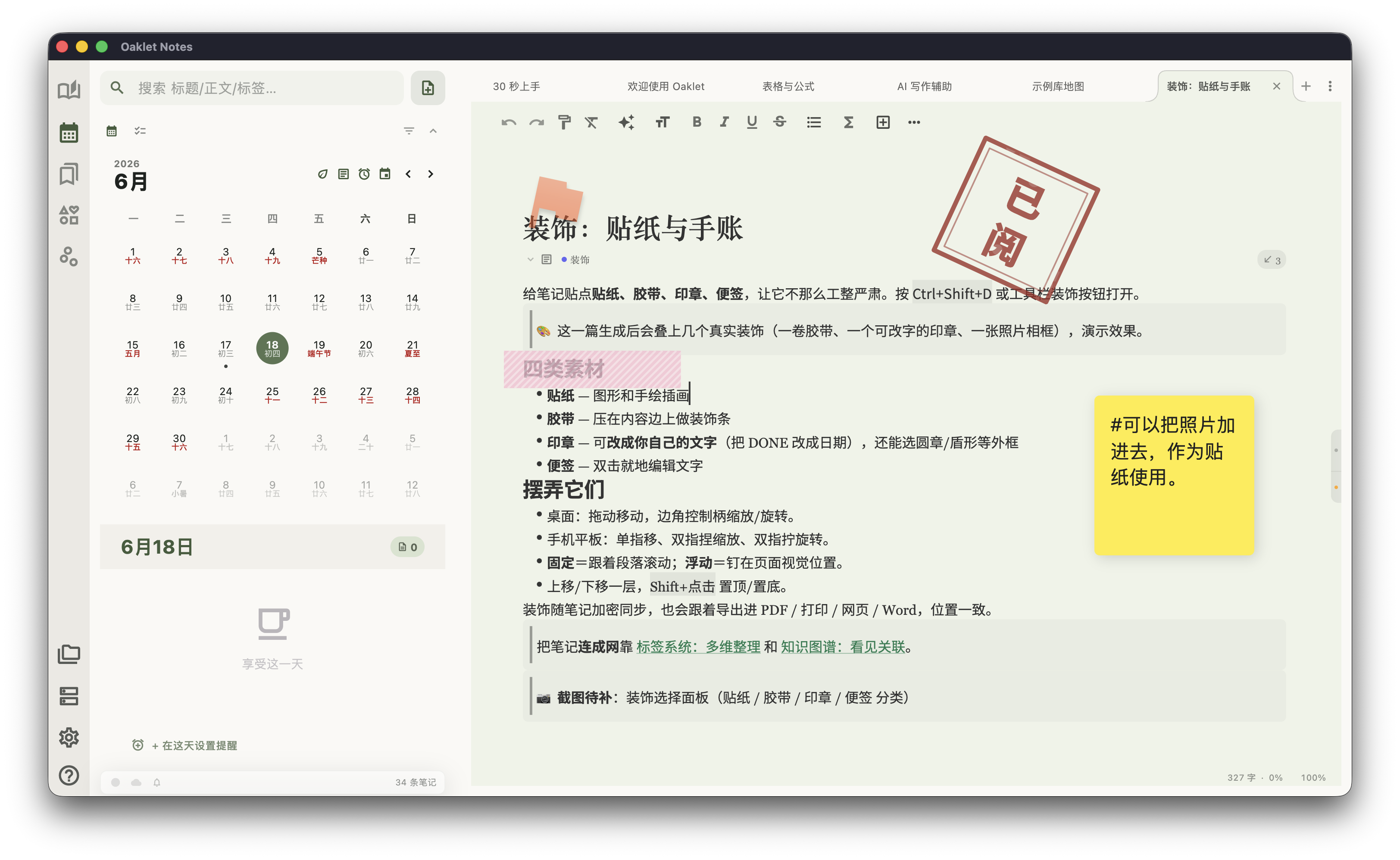Open a new tab with the plus button
This screenshot has width=1400, height=860.
click(x=1306, y=86)
